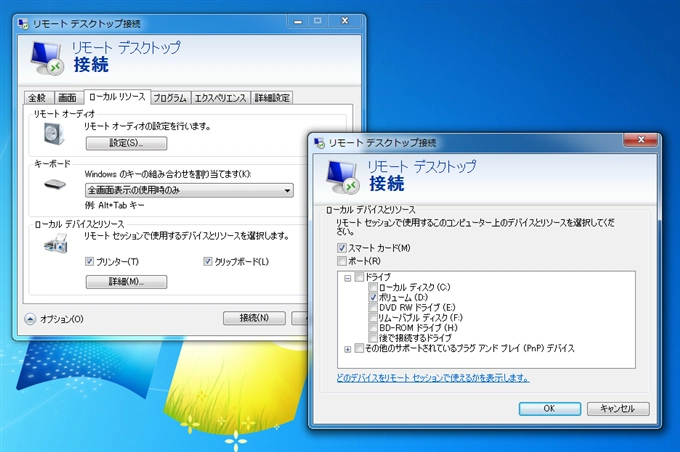Collapse the ドライブ tree node
The image size is (680, 452).
347,278
